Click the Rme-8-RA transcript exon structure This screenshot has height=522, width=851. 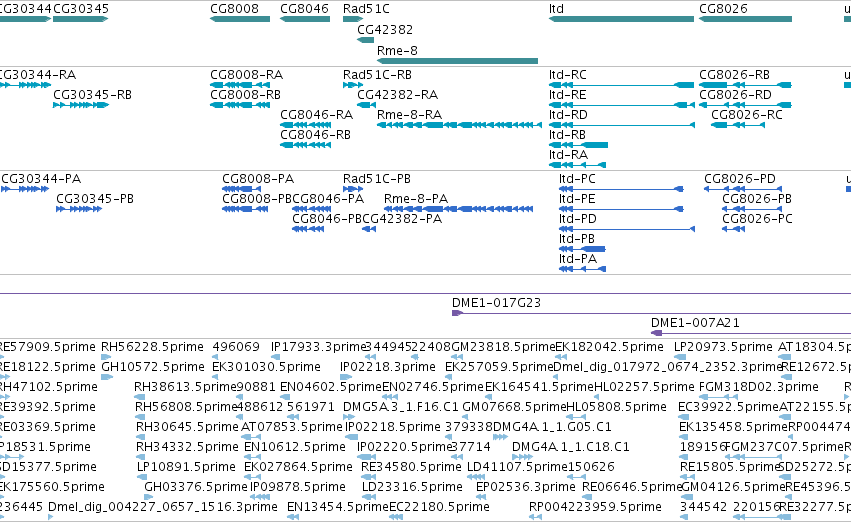(x=459, y=125)
